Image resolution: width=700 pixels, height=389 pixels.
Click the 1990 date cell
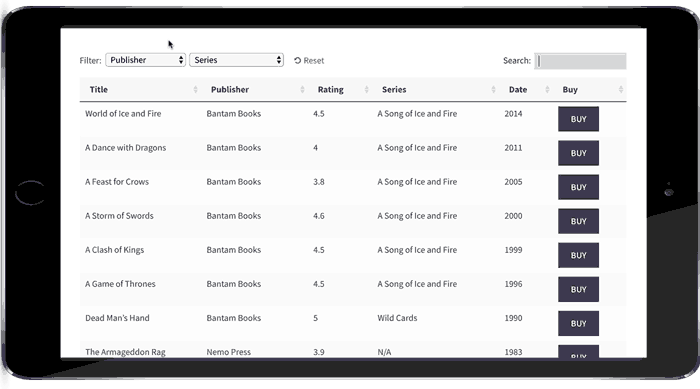tap(513, 318)
